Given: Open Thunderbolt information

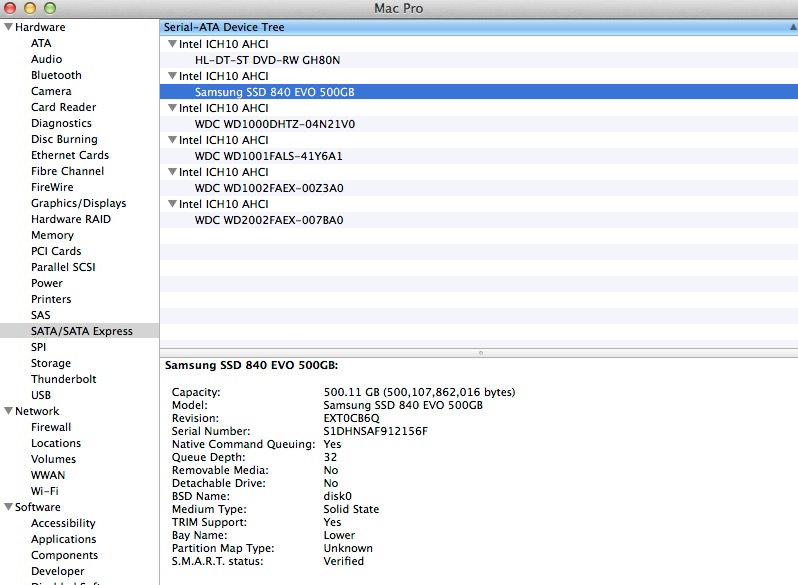Looking at the screenshot, I should tap(64, 379).
